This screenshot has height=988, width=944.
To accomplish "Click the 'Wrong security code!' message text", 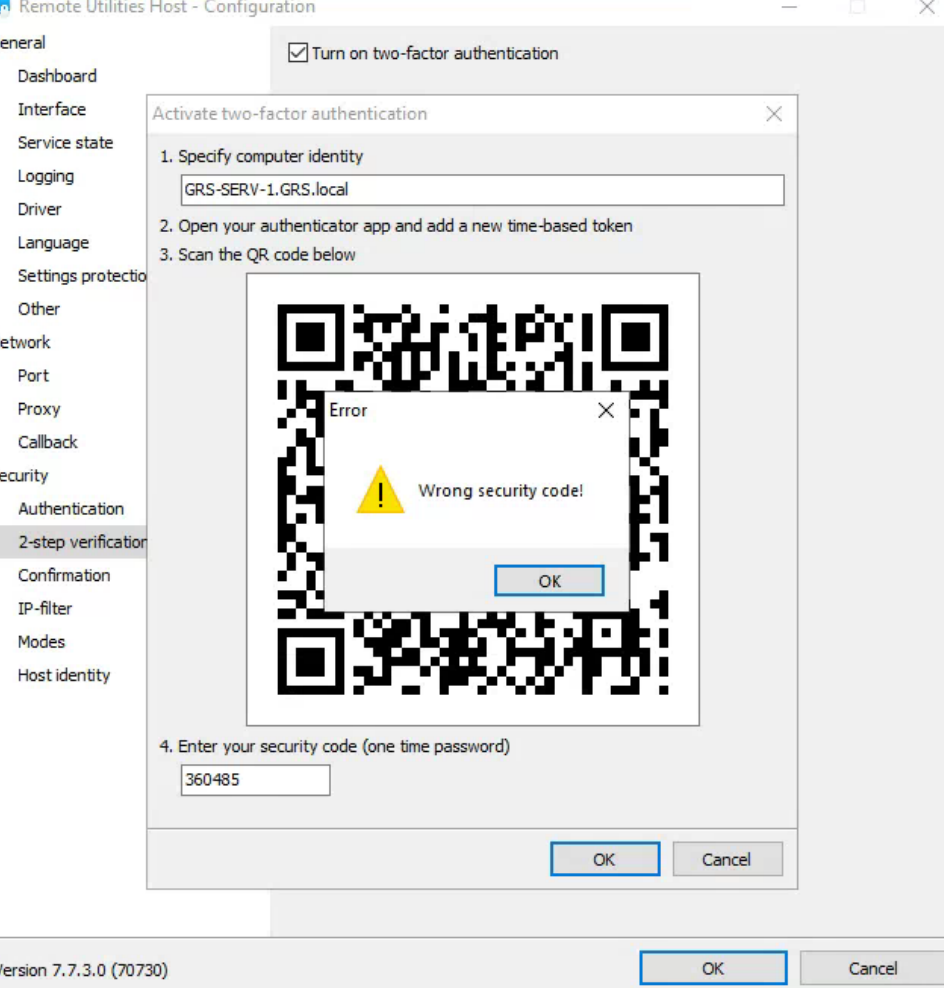I will coord(501,491).
